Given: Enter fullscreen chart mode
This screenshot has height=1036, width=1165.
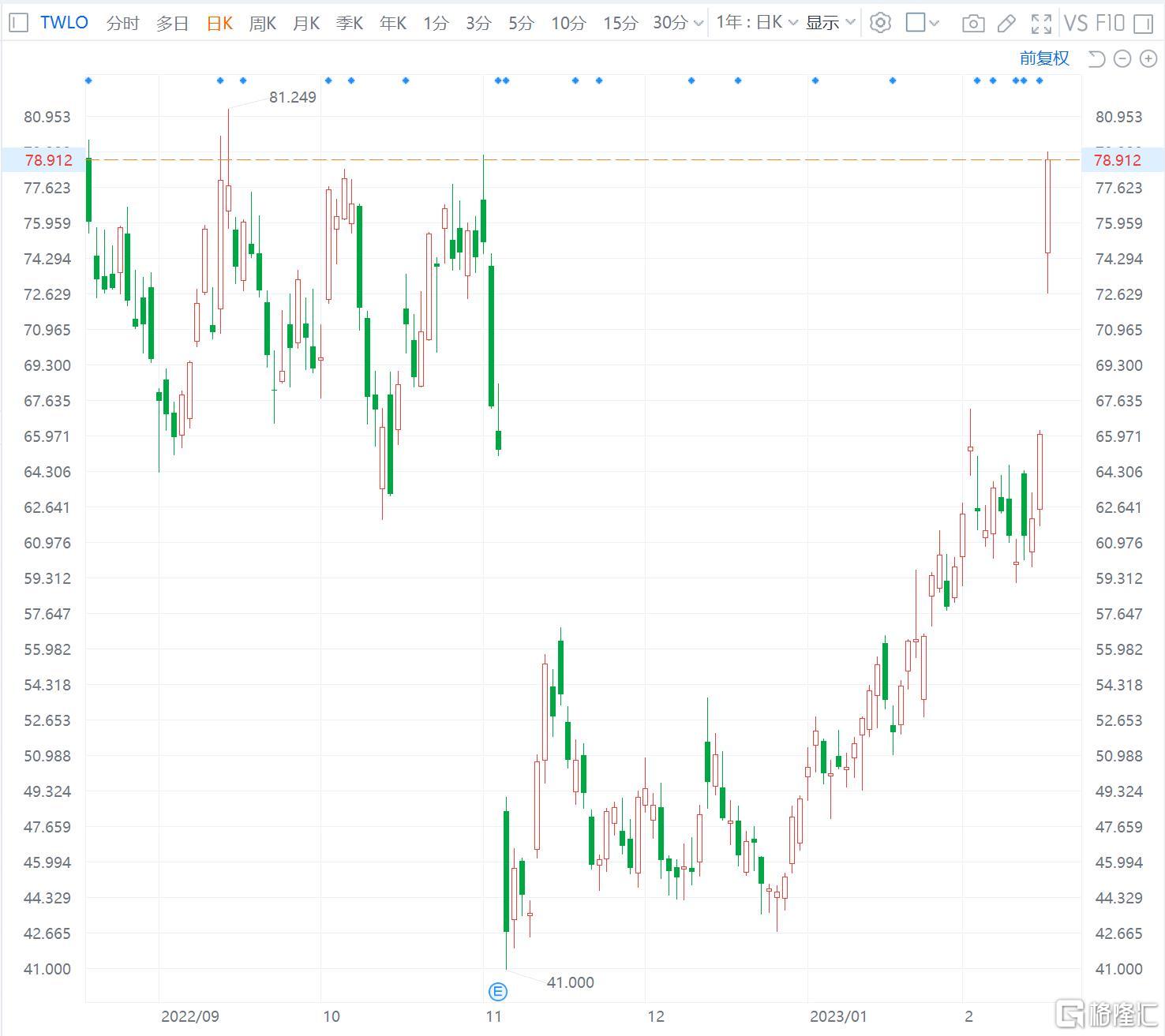Looking at the screenshot, I should (1041, 24).
